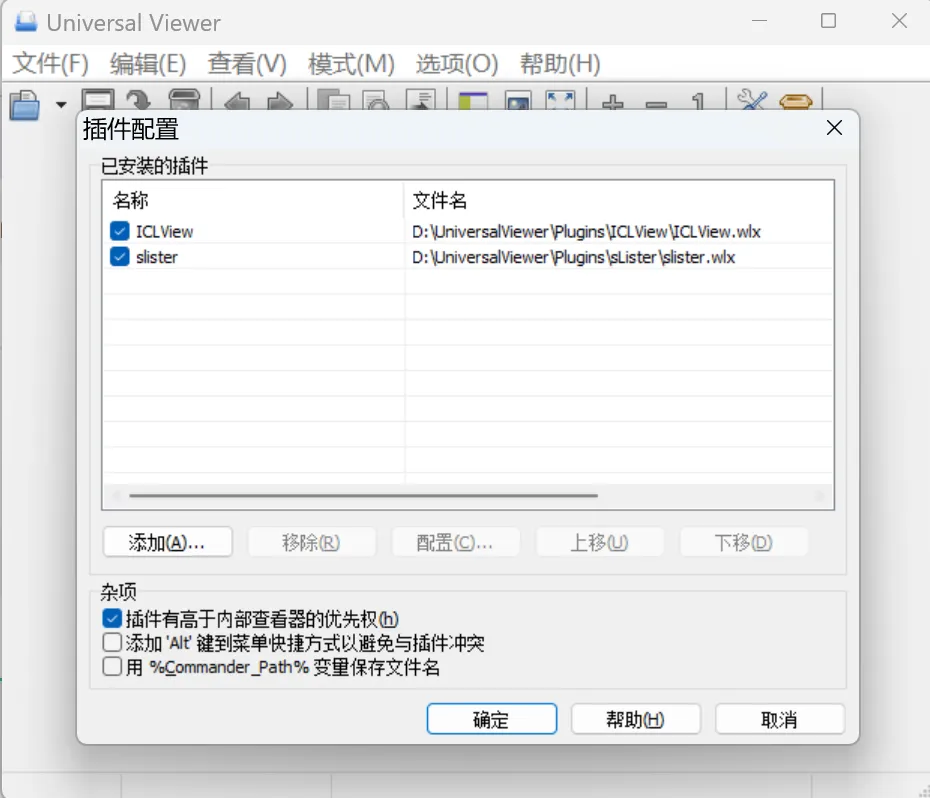Click the image fit toolbar icon

pos(517,100)
